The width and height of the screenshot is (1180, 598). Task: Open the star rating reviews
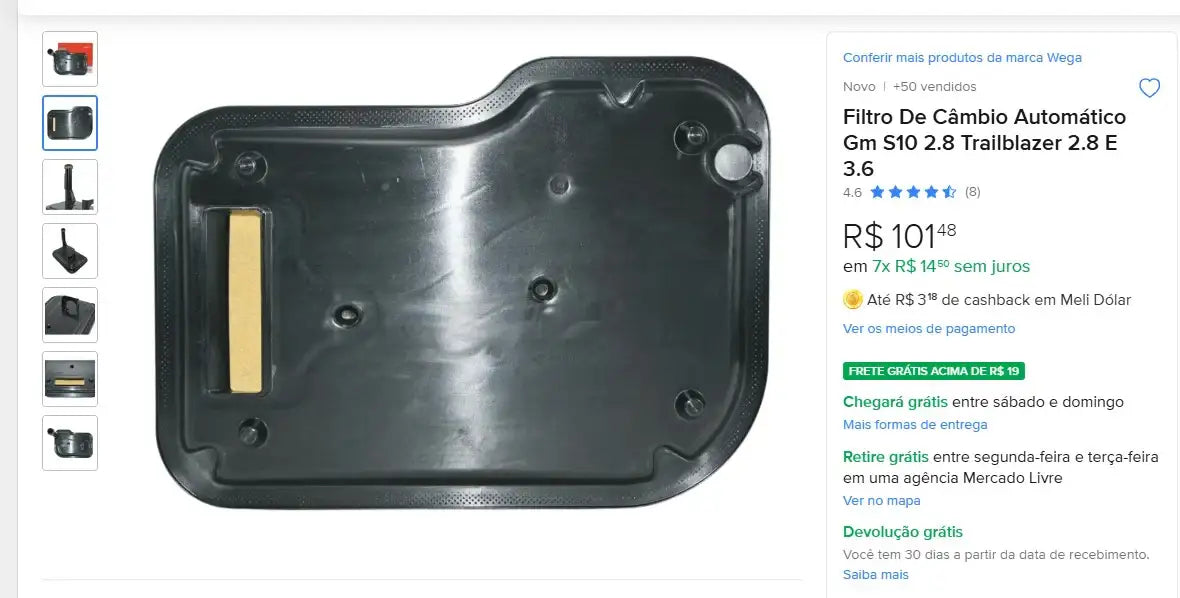pyautogui.click(x=913, y=192)
